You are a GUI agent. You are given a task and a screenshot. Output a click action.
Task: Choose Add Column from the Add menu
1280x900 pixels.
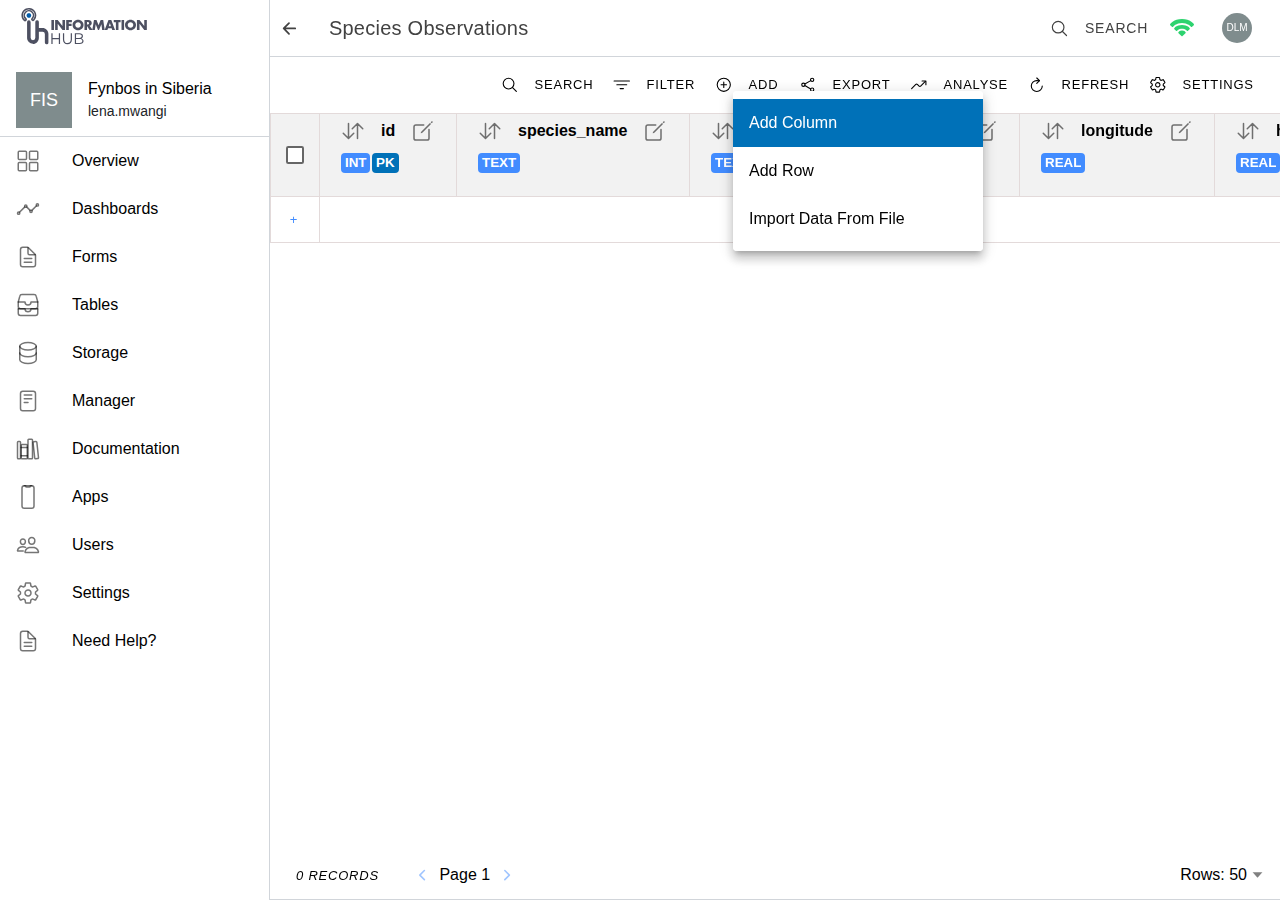pyautogui.click(x=858, y=123)
